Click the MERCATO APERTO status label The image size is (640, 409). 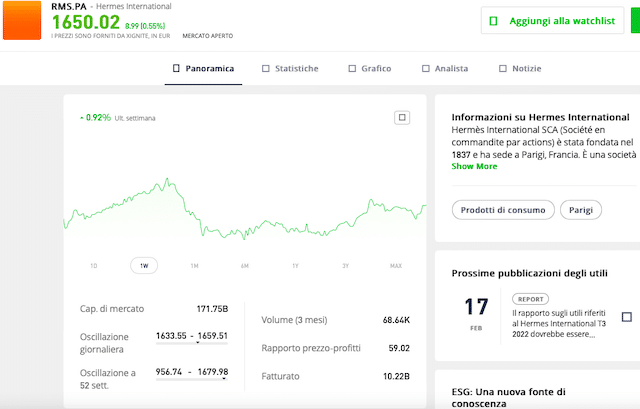coord(208,36)
